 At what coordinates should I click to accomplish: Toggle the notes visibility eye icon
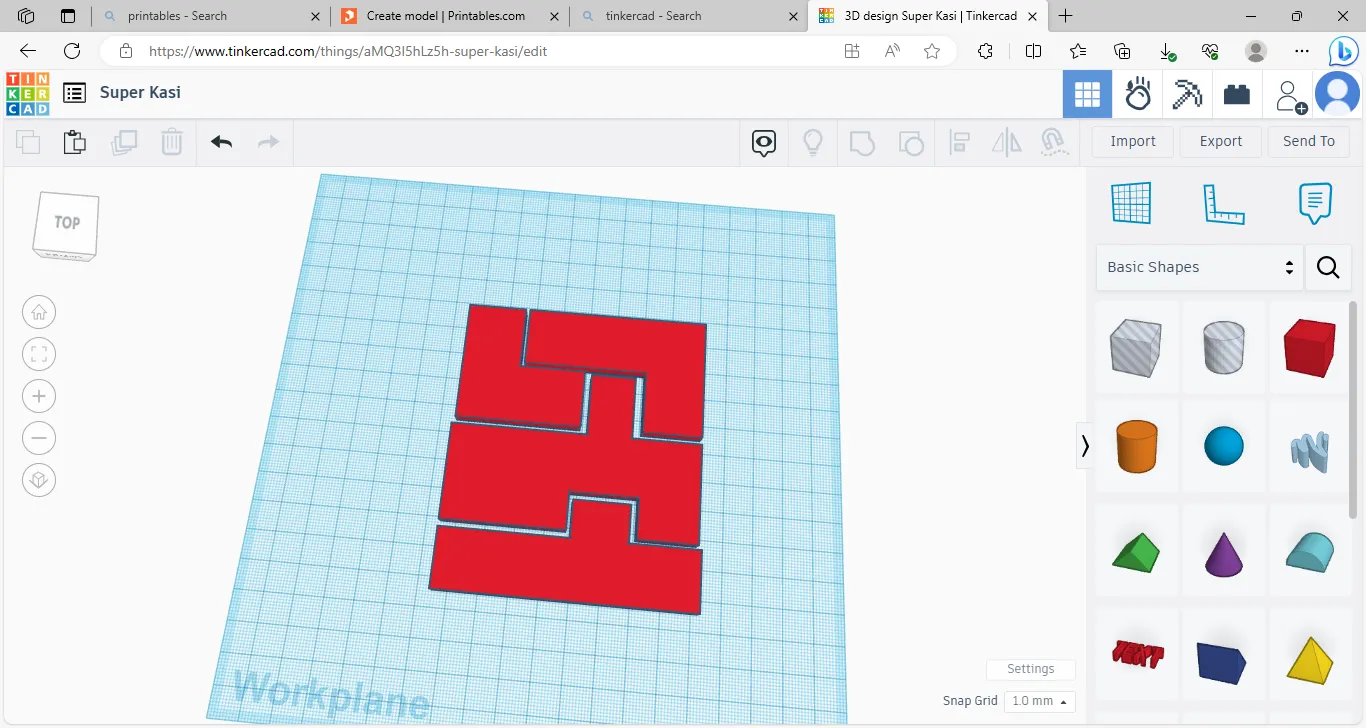[764, 142]
